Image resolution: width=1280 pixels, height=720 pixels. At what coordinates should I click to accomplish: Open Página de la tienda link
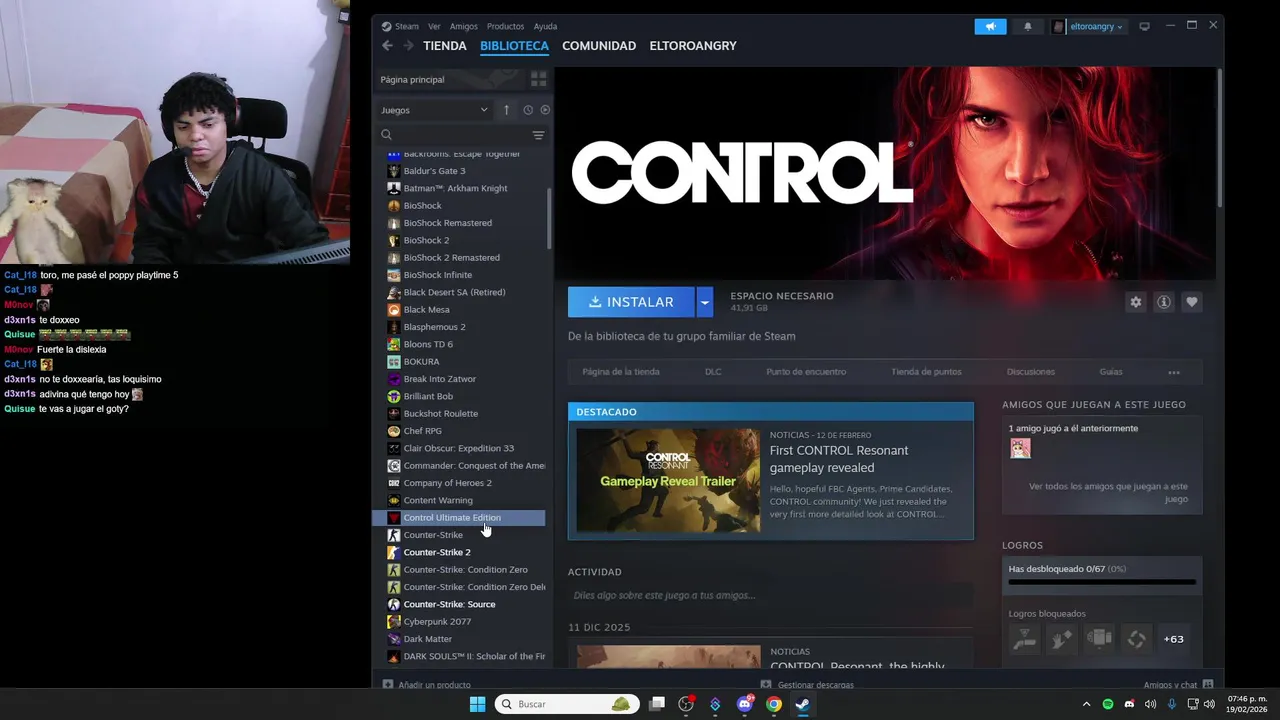point(621,372)
